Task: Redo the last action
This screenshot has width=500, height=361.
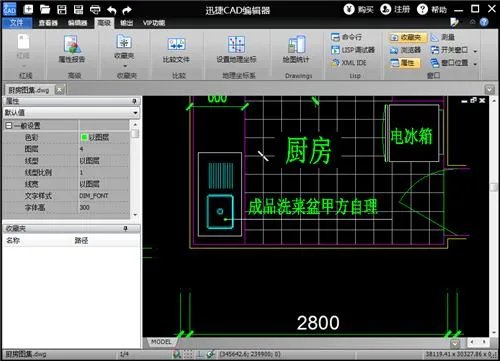Action: [127, 10]
